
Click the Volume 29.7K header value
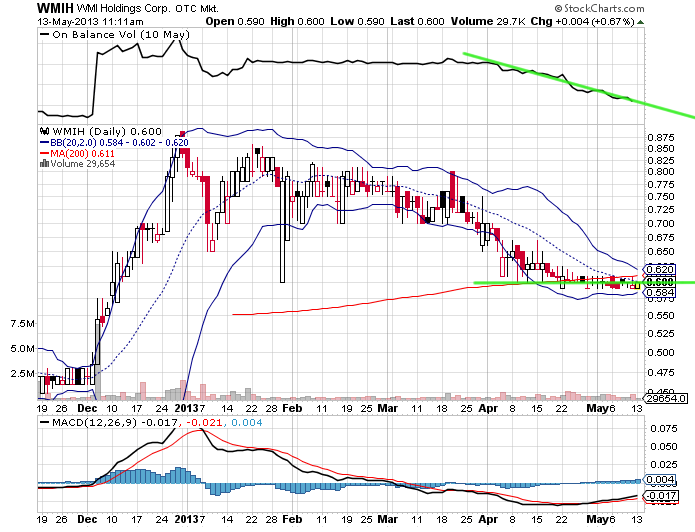point(488,21)
